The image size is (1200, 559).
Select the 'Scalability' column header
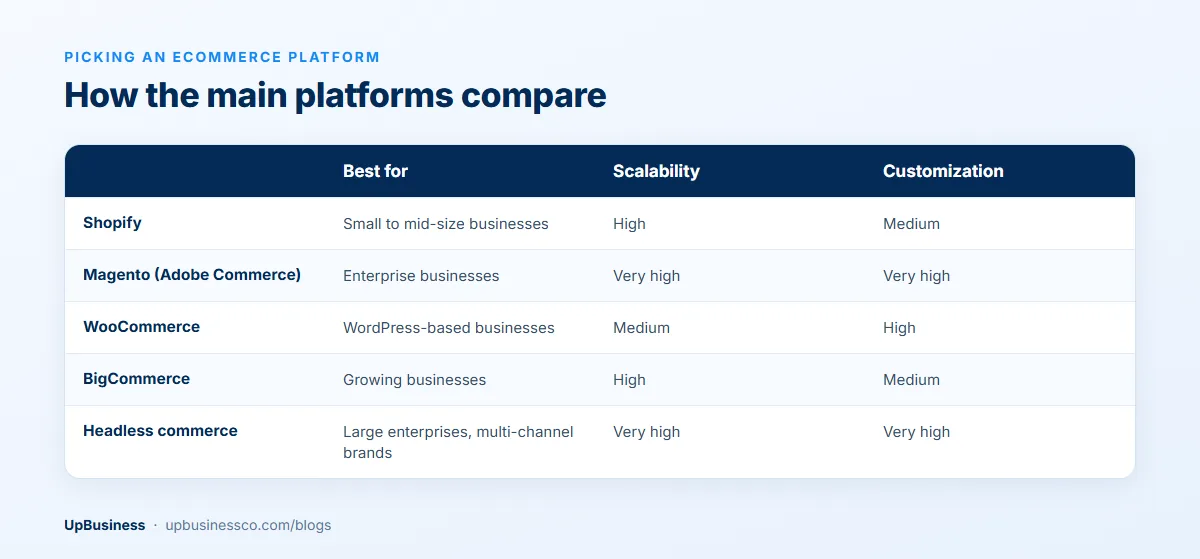tap(656, 171)
